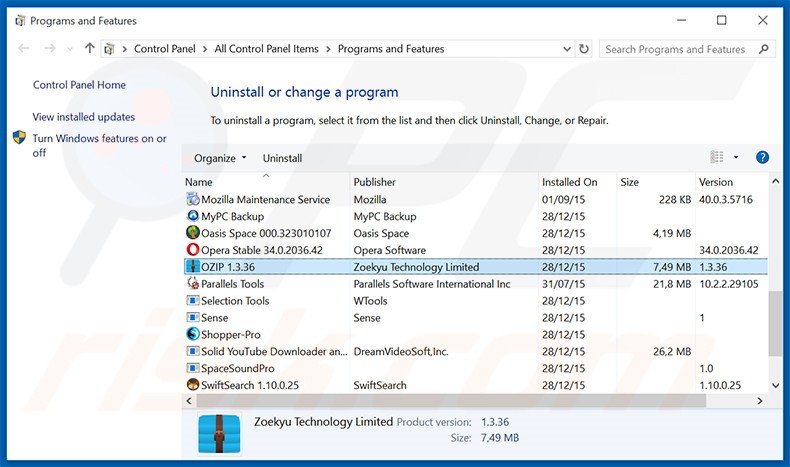The height and width of the screenshot is (467, 790).
Task: Click DreamVideoSoft,Inc. publisher cell
Action: click(401, 352)
